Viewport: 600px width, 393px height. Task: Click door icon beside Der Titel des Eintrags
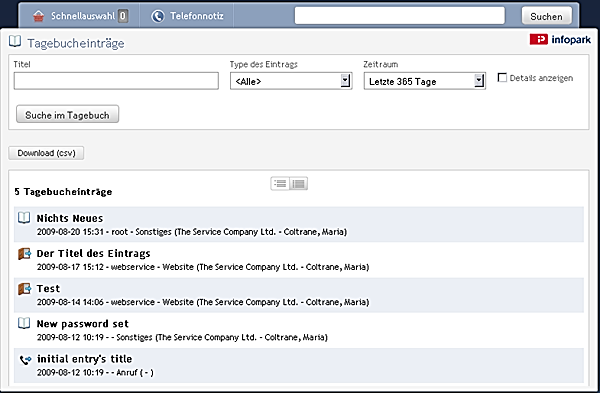24,254
